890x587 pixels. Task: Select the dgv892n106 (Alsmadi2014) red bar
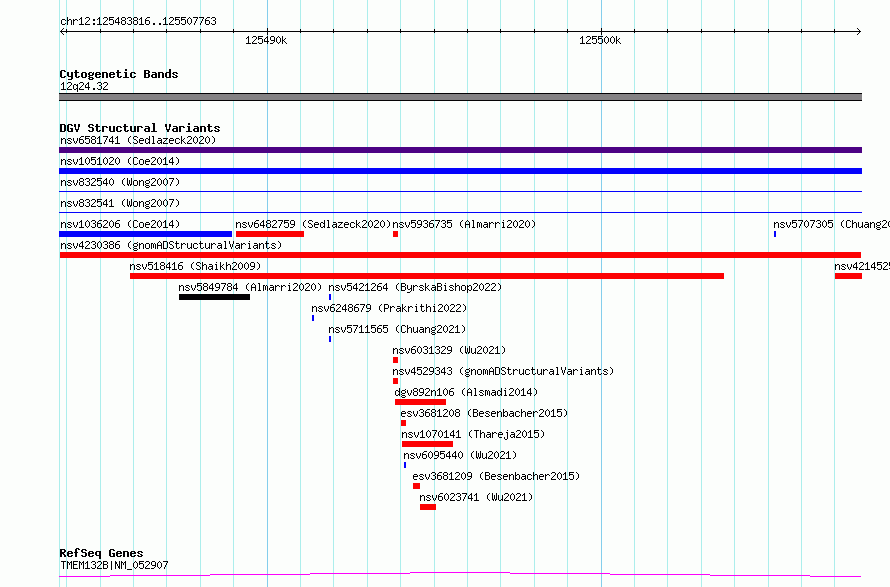421,402
